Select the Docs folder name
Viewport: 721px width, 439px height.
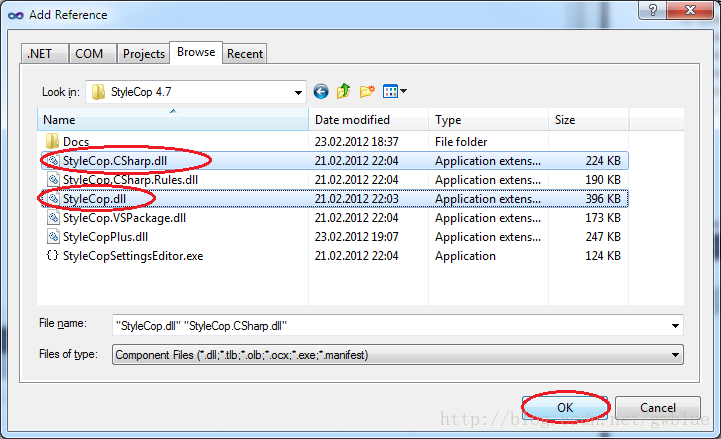tap(76, 142)
